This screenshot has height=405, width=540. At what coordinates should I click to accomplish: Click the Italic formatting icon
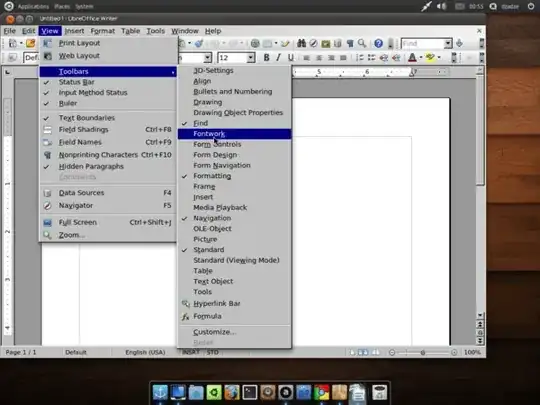tap(278, 58)
